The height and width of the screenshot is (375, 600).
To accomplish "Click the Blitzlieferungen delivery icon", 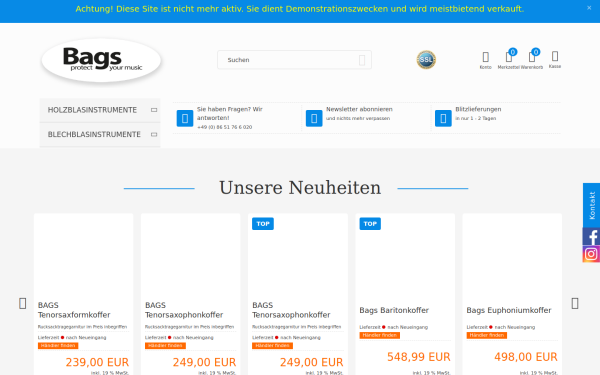I will (443, 118).
